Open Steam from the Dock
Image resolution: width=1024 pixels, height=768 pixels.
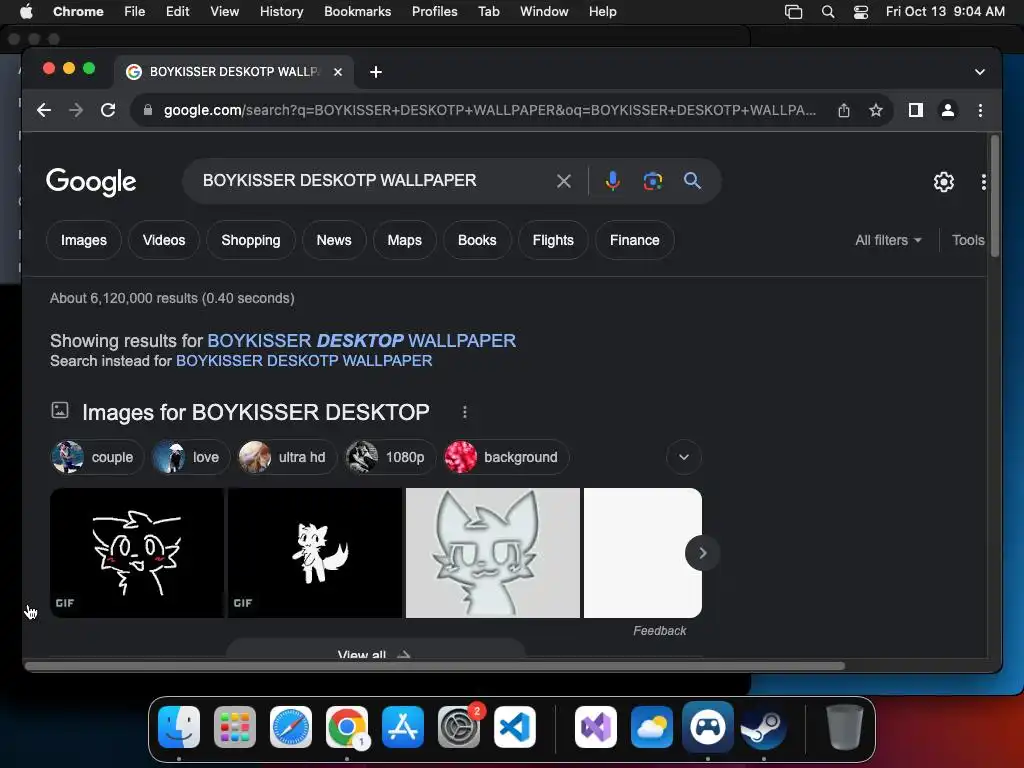pos(763,727)
